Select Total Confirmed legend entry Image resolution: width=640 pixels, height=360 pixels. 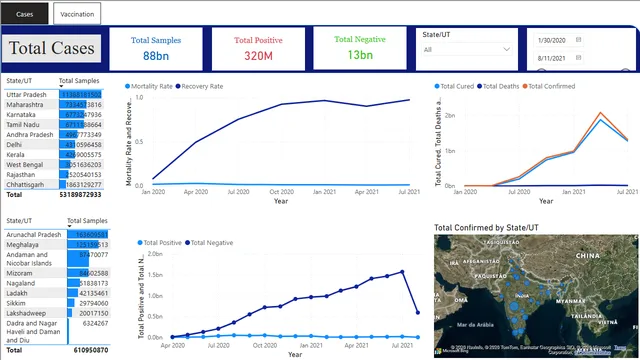pyautogui.click(x=549, y=86)
